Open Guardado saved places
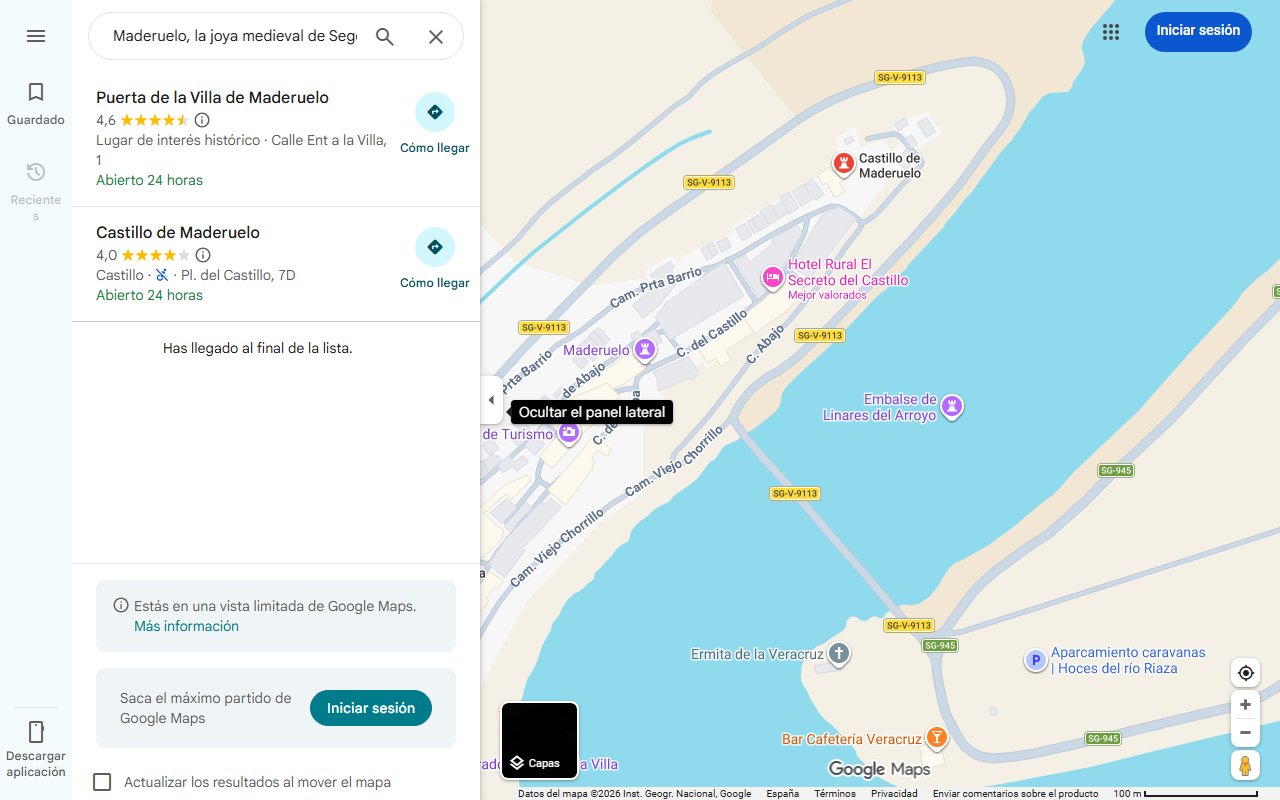The image size is (1280, 800). point(36,104)
